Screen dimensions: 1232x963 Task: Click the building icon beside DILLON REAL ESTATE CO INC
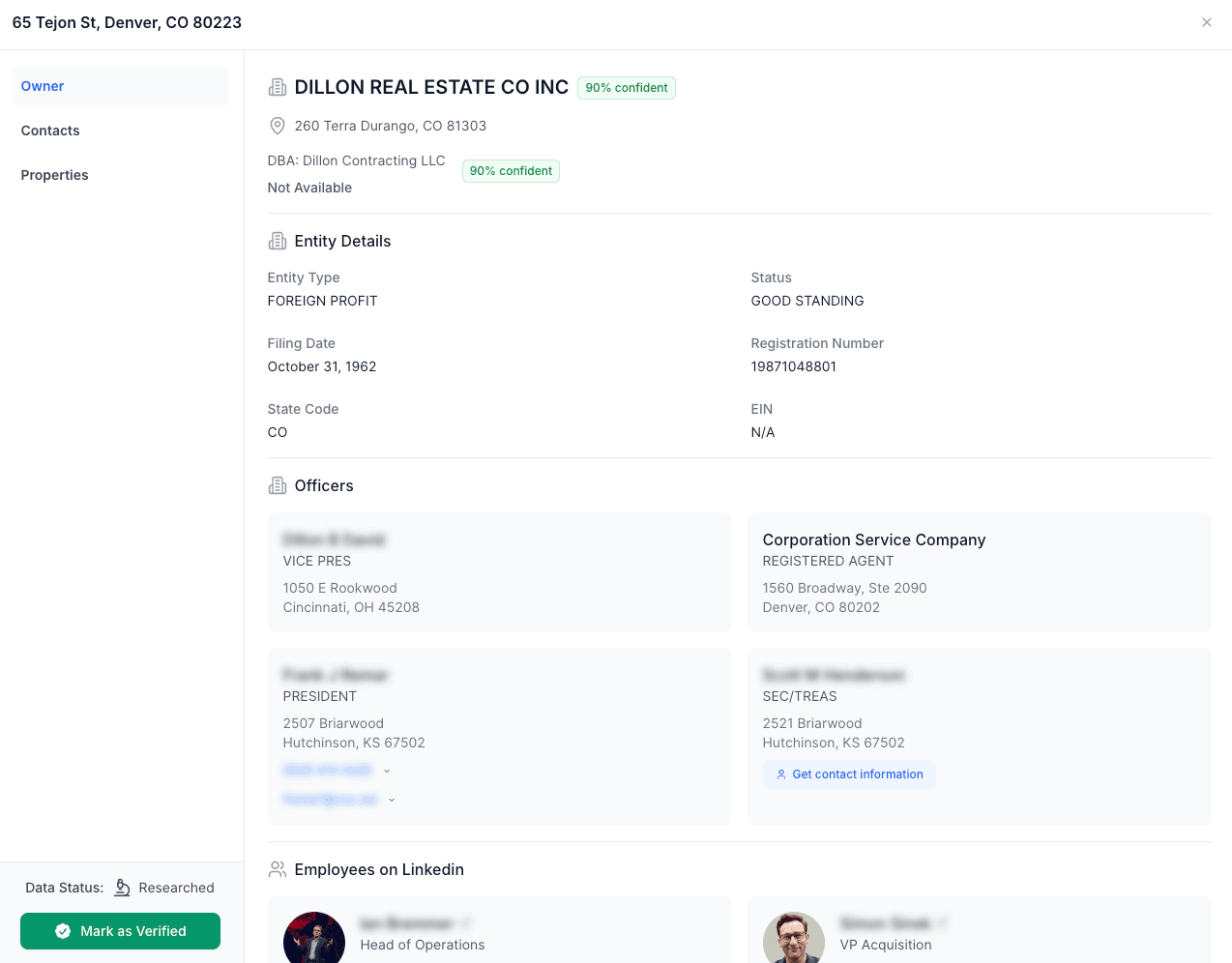pyautogui.click(x=278, y=86)
